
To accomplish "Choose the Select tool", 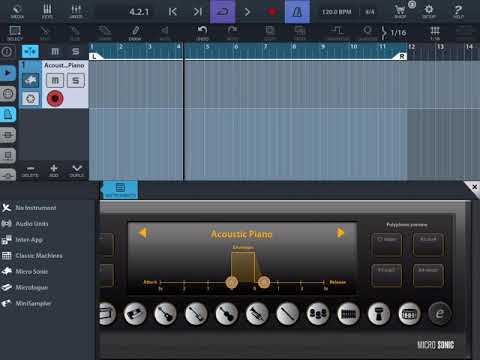I will [15, 33].
